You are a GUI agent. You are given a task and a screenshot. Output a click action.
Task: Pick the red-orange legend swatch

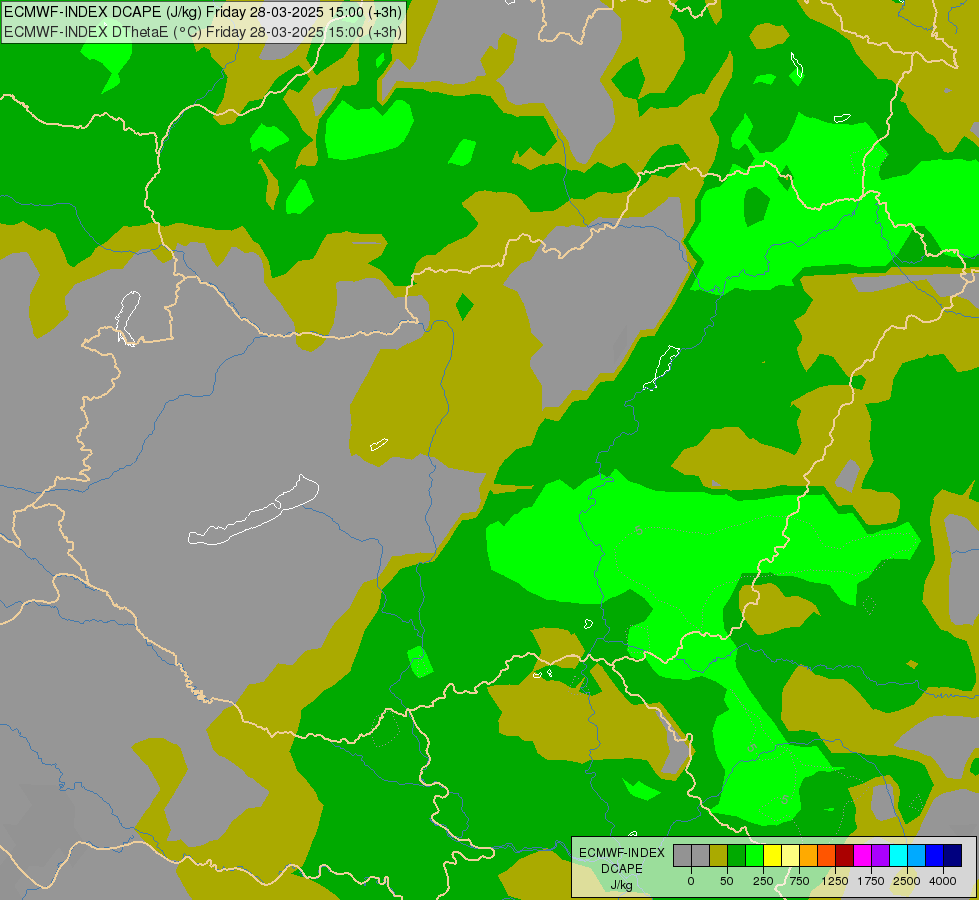click(827, 855)
